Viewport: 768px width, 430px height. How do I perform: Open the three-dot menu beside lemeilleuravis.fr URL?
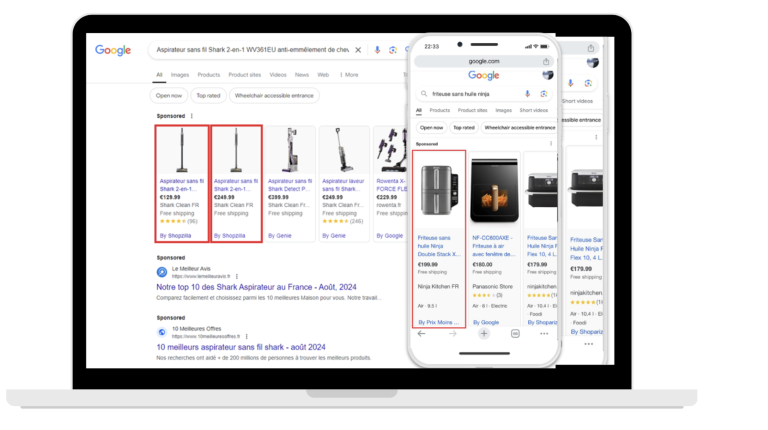tap(237, 276)
